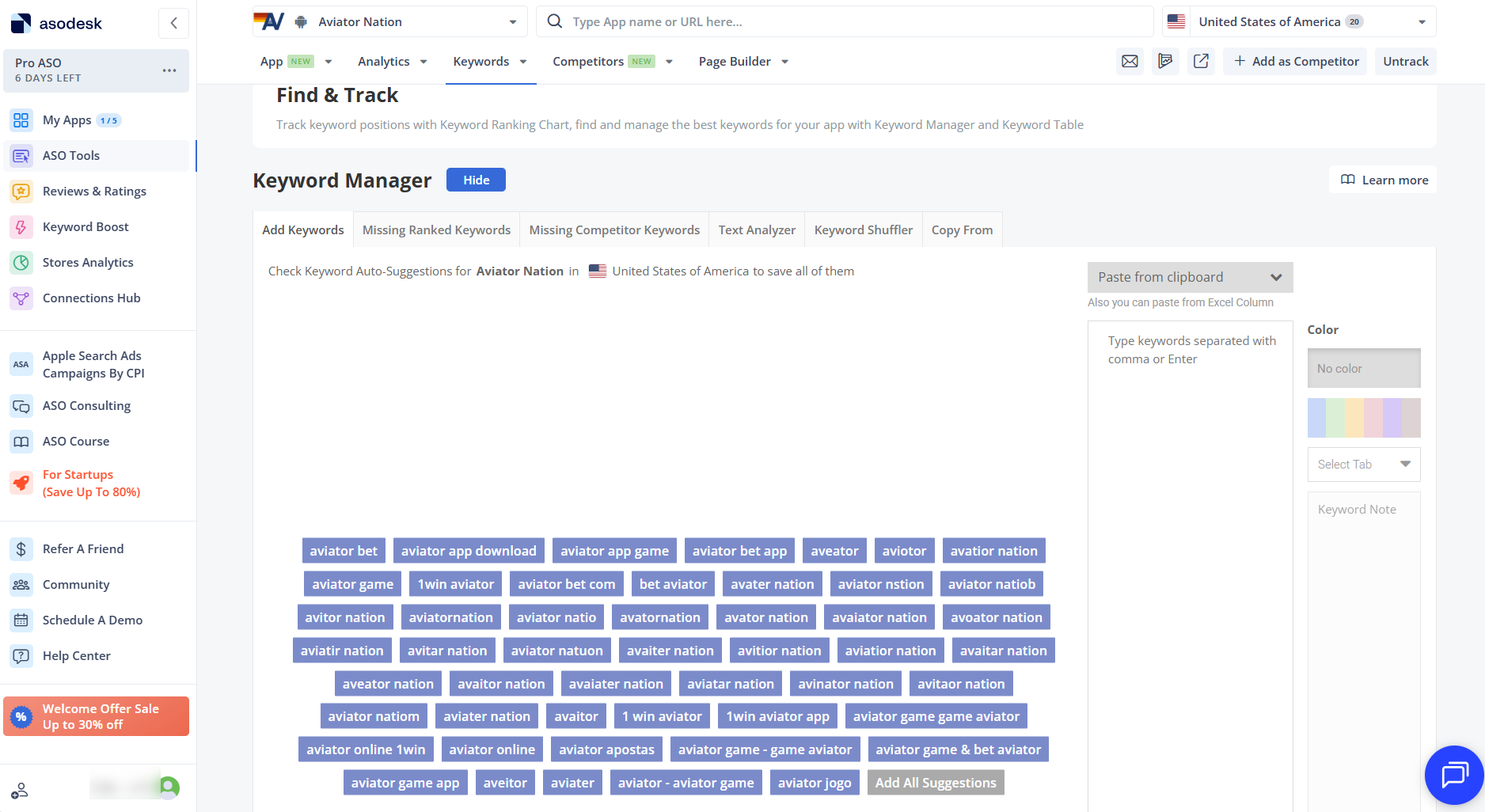Focus the app name search field
Image resolution: width=1485 pixels, height=812 pixels.
[x=845, y=22]
